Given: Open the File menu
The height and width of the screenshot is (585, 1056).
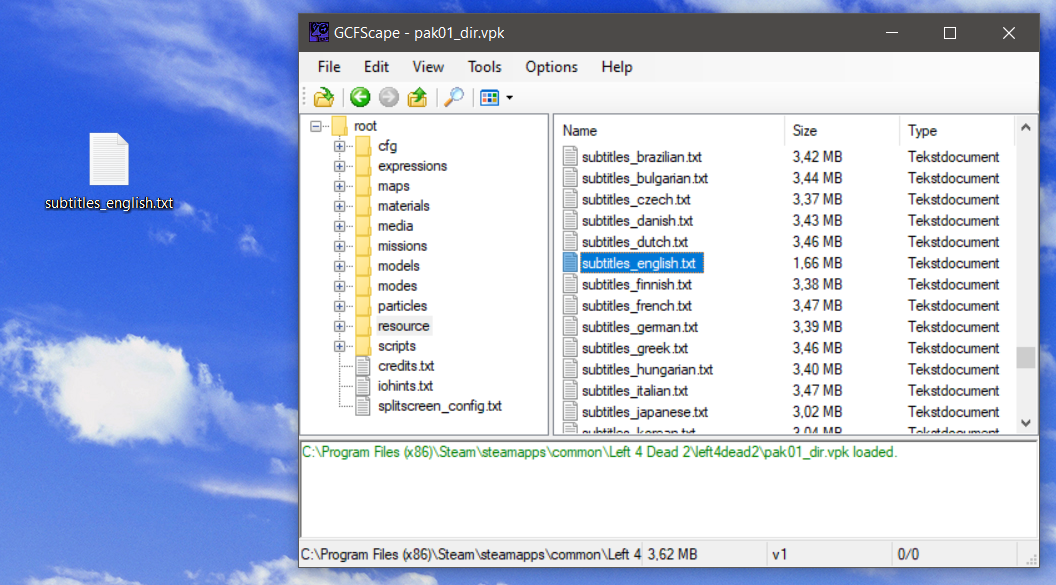Looking at the screenshot, I should tap(329, 67).
